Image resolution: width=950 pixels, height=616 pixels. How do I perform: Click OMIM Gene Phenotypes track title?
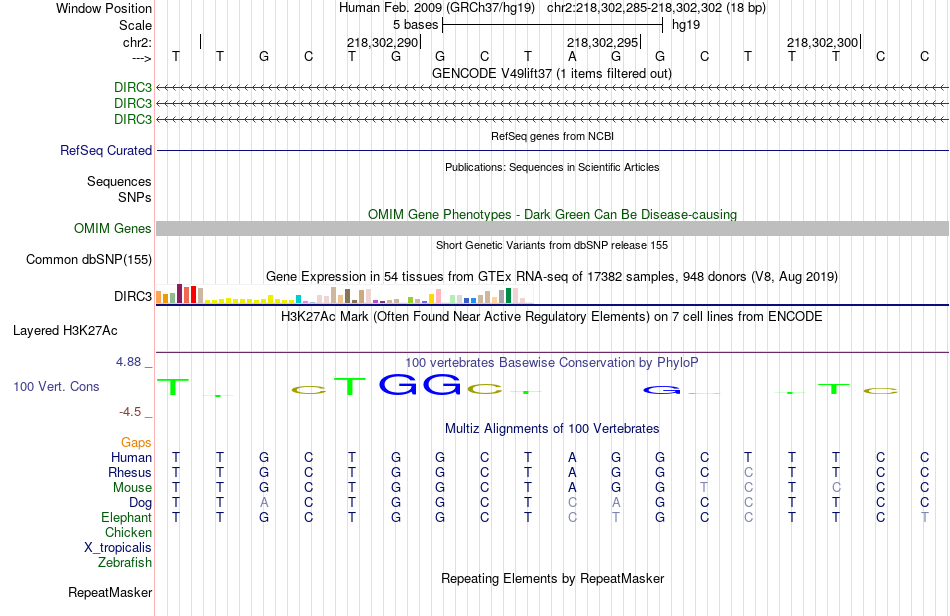click(552, 214)
